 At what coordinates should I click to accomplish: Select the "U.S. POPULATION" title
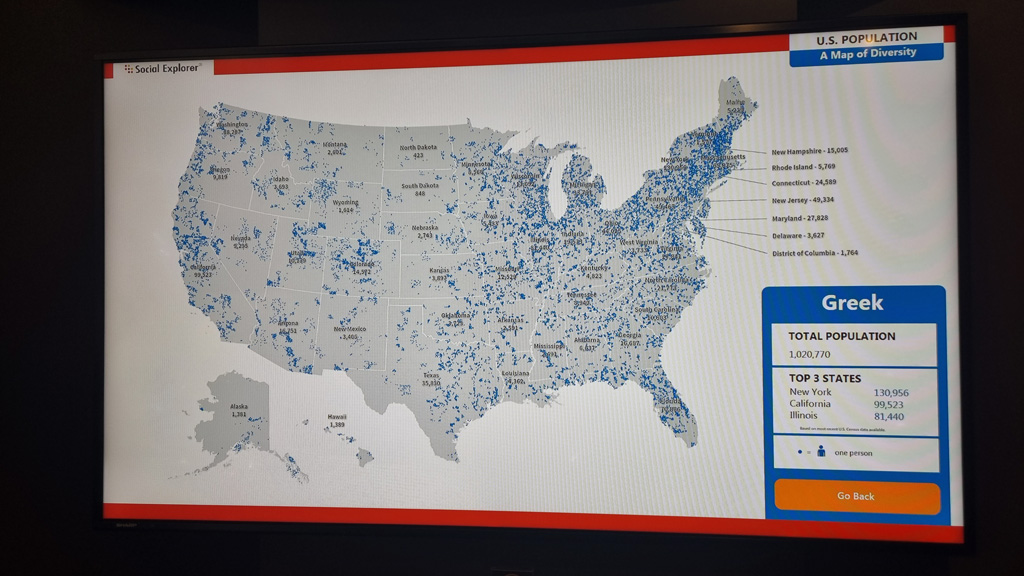coord(867,39)
